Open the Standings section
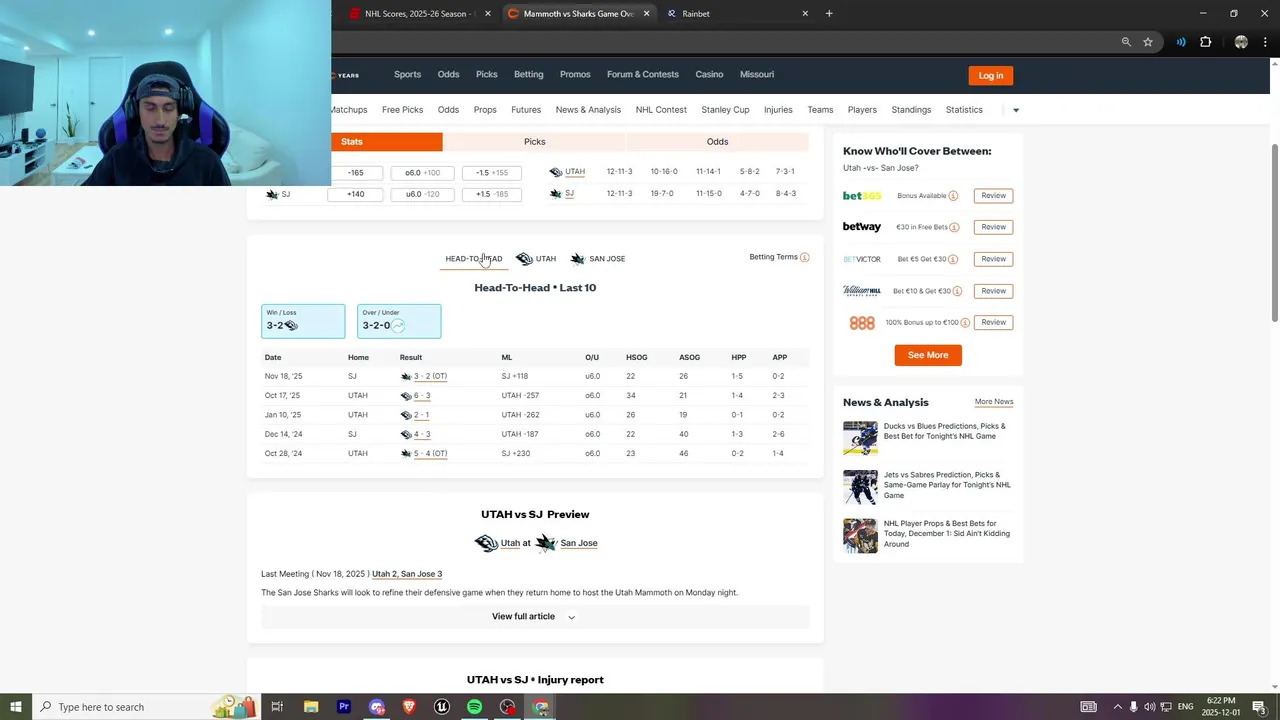This screenshot has width=1280, height=720. 911,110
